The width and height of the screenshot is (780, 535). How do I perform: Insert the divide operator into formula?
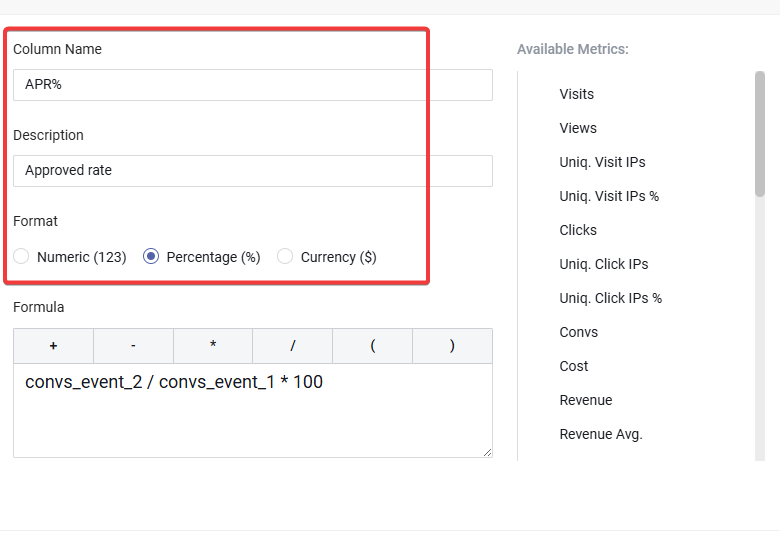292,346
